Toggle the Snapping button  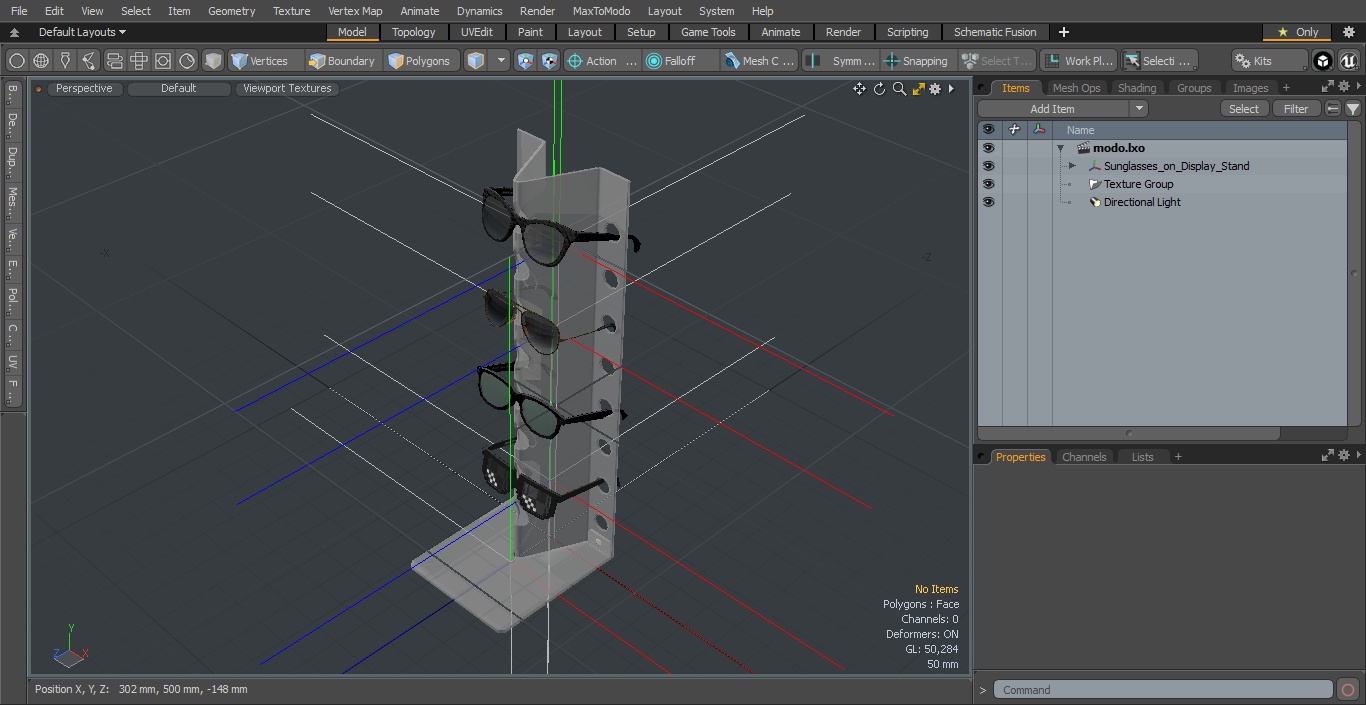(916, 61)
